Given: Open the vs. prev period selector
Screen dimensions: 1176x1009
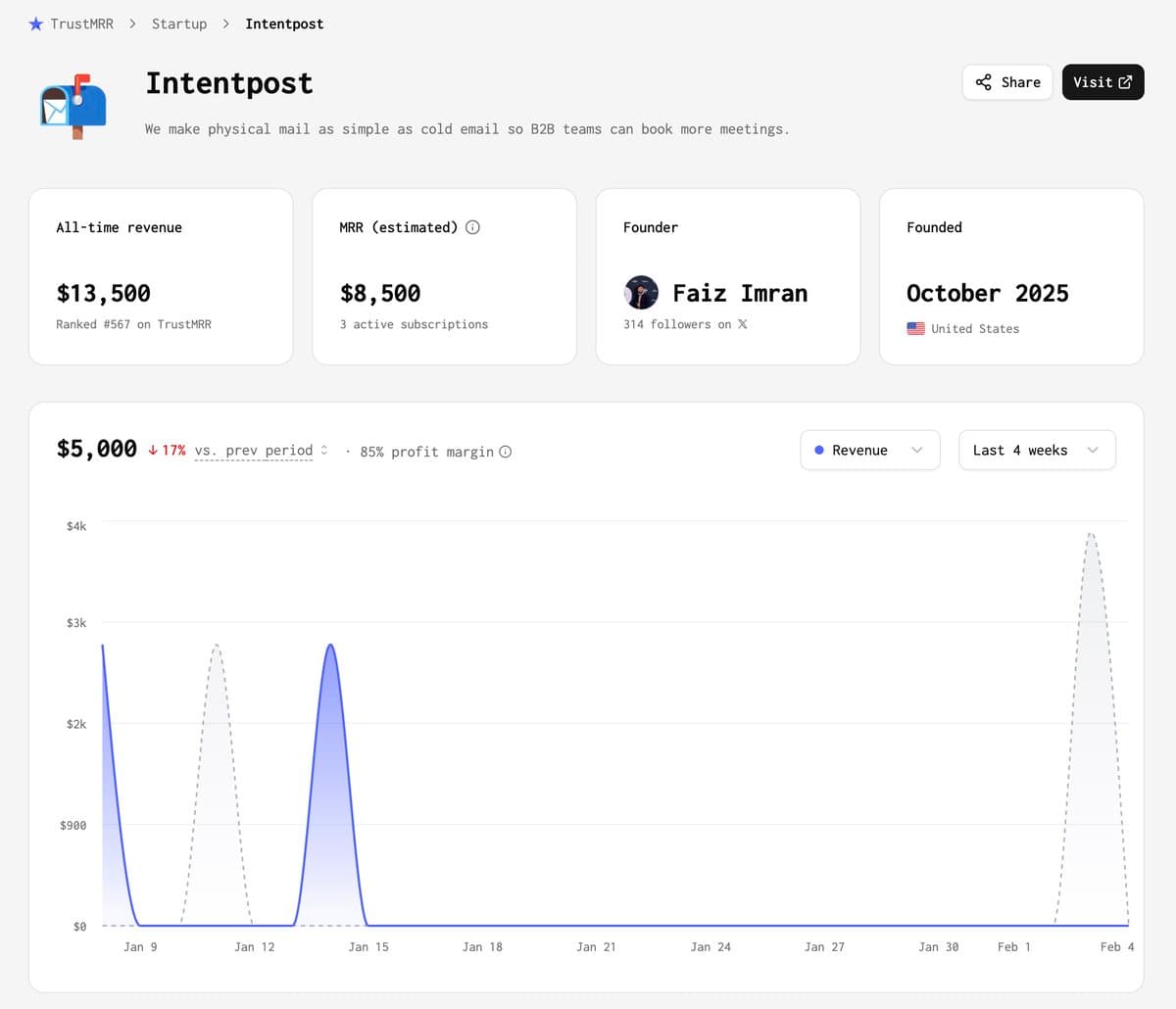Looking at the screenshot, I should tap(254, 451).
